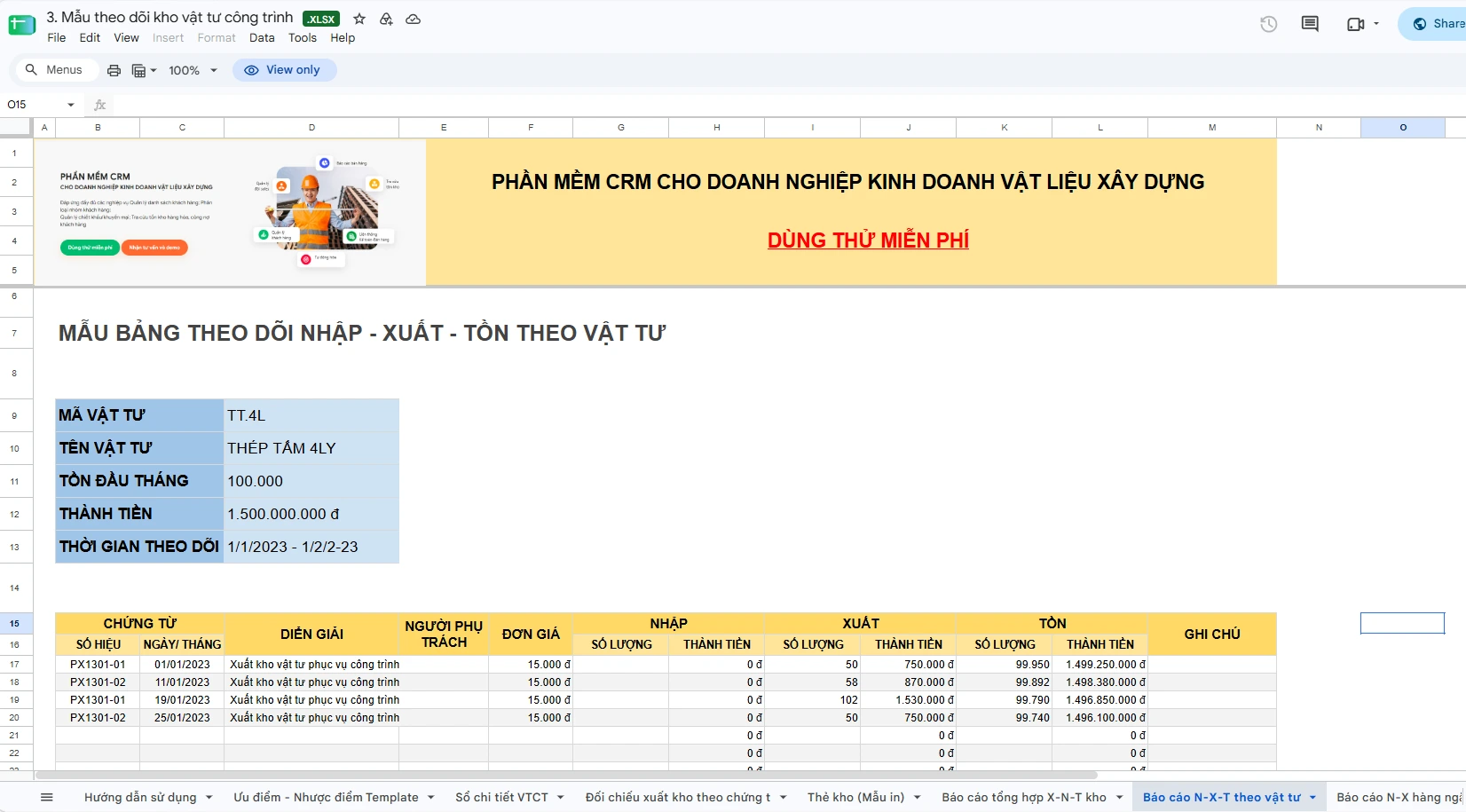The image size is (1466, 812).
Task: Expand 'Thẻ kho (Mẫu in)' tab arrow
Action: point(917,797)
